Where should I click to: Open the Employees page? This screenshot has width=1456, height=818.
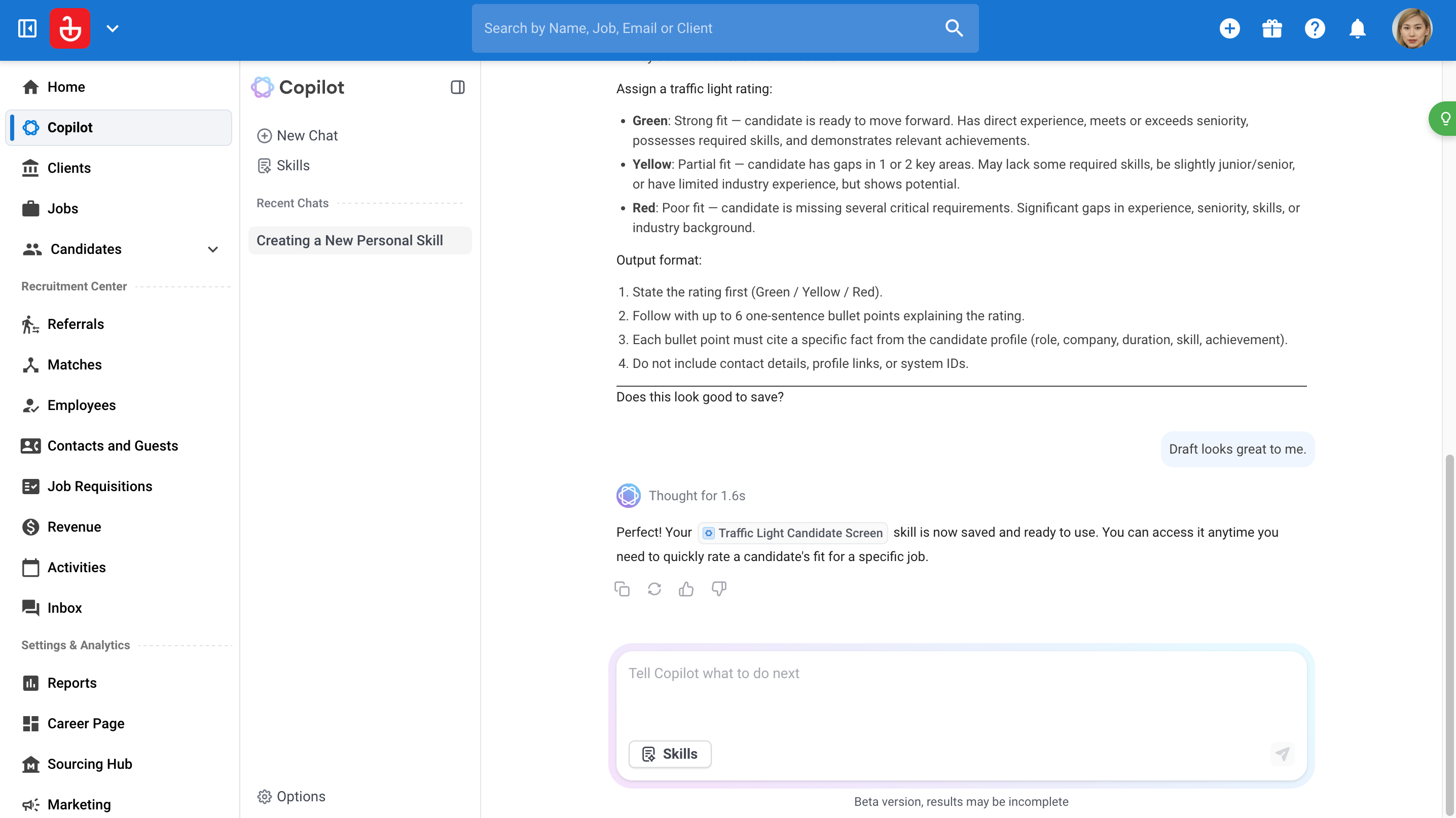pos(119,405)
